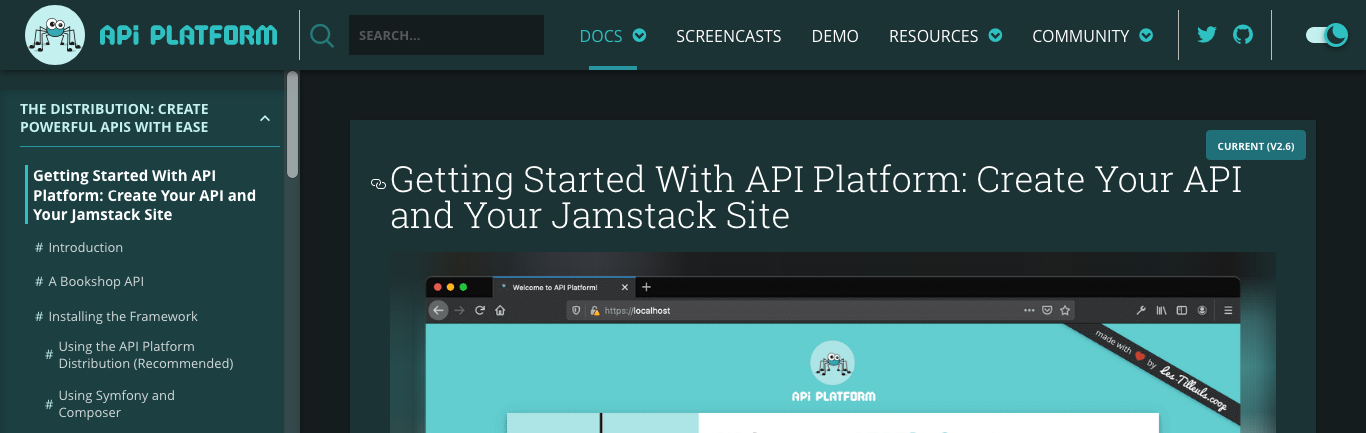Click the search magnifier icon

point(322,36)
